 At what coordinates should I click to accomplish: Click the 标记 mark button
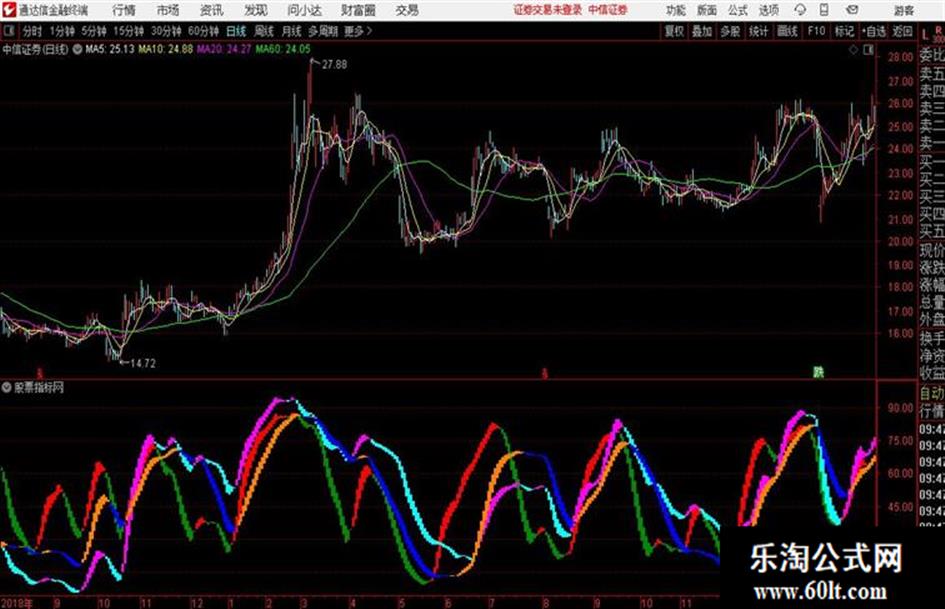tap(844, 31)
